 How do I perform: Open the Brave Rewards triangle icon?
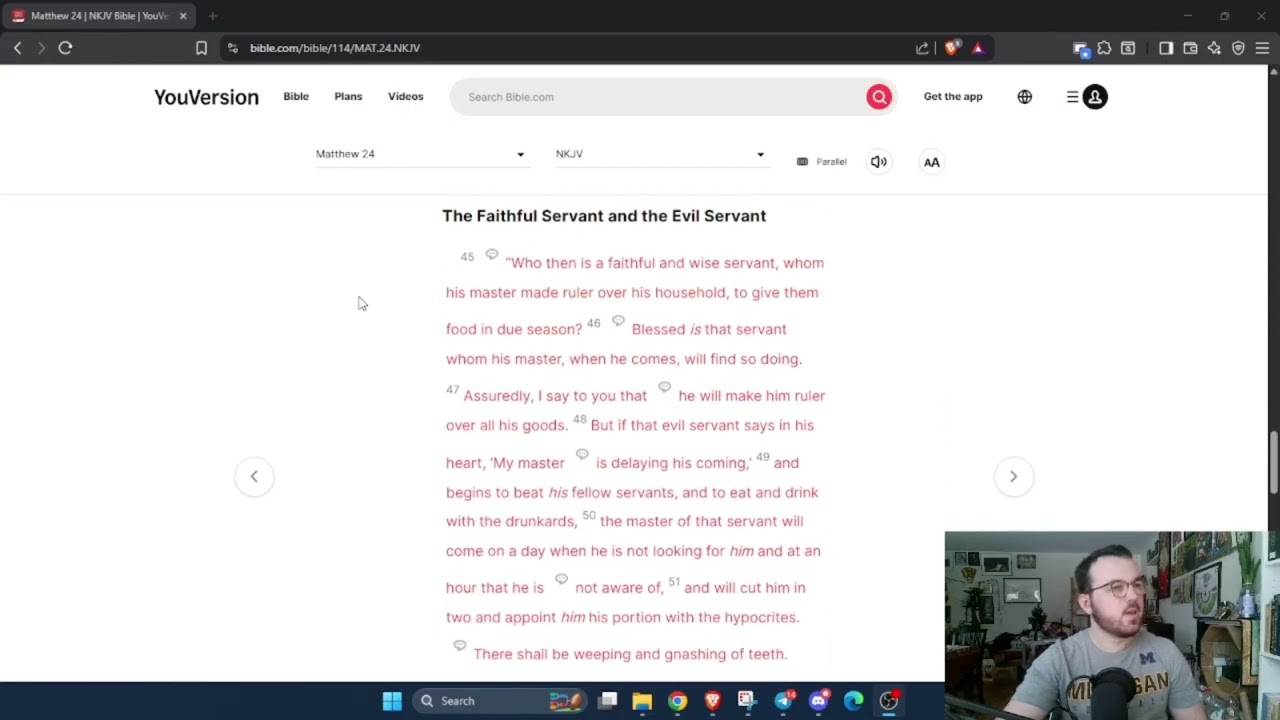click(978, 48)
